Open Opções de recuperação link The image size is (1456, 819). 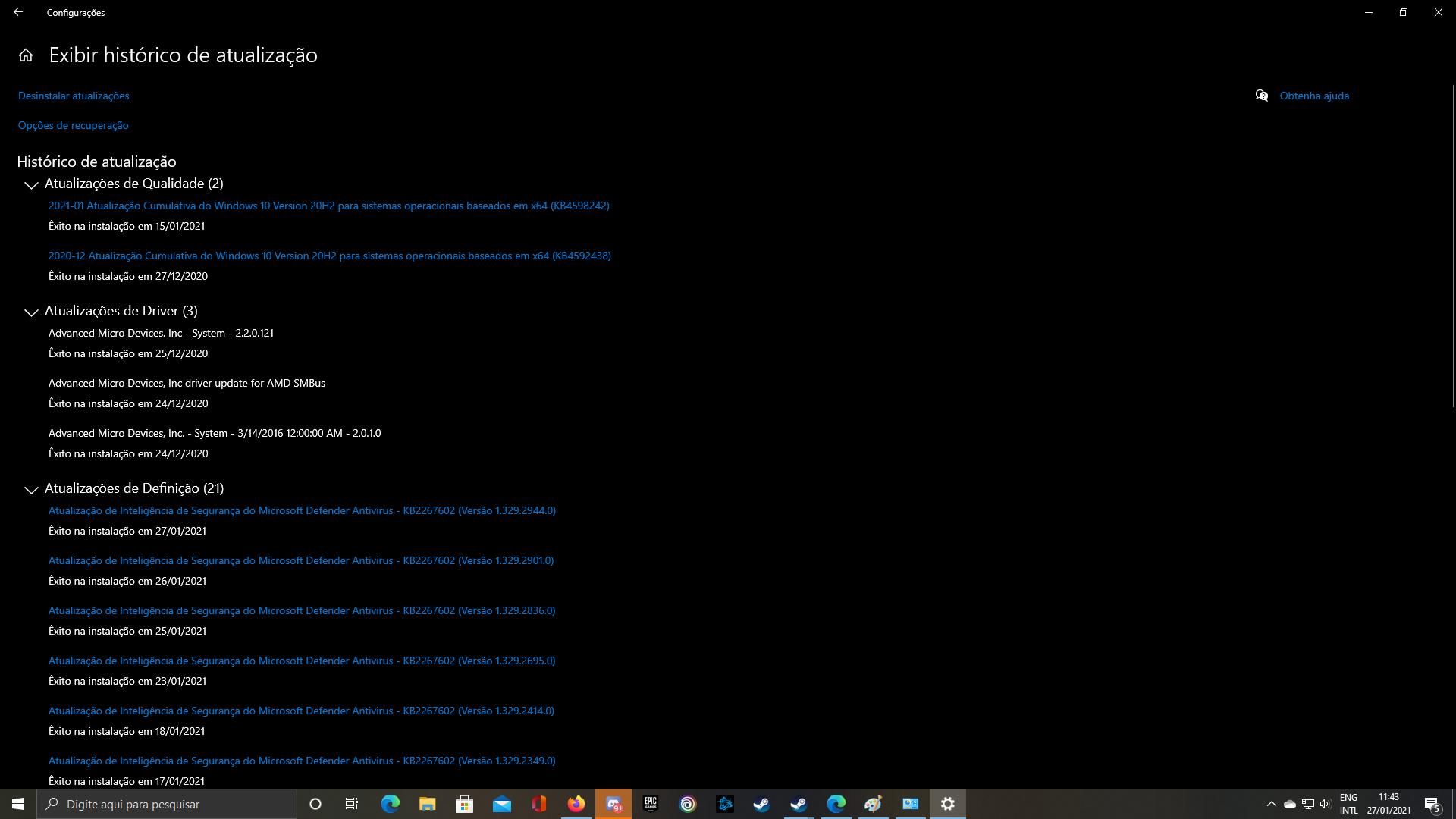[74, 125]
